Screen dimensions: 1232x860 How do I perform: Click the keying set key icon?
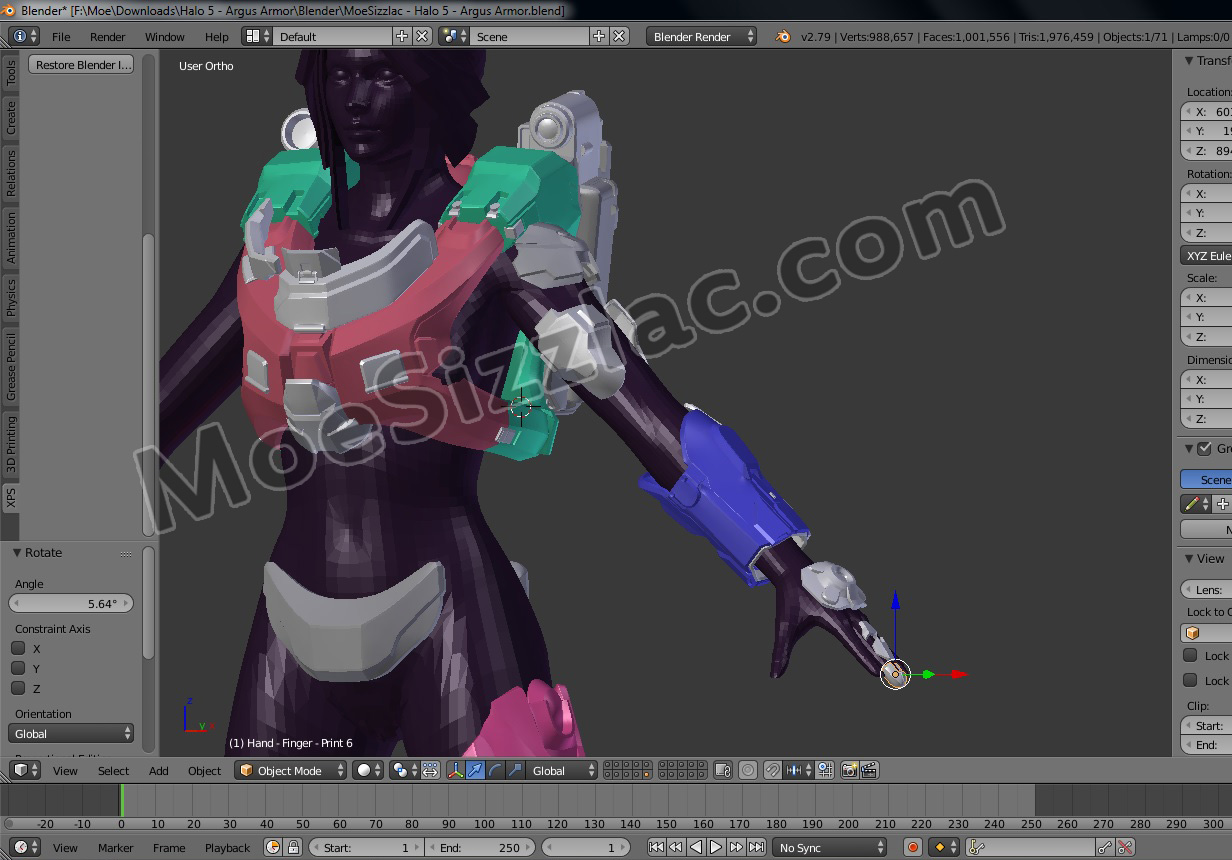pos(979,847)
